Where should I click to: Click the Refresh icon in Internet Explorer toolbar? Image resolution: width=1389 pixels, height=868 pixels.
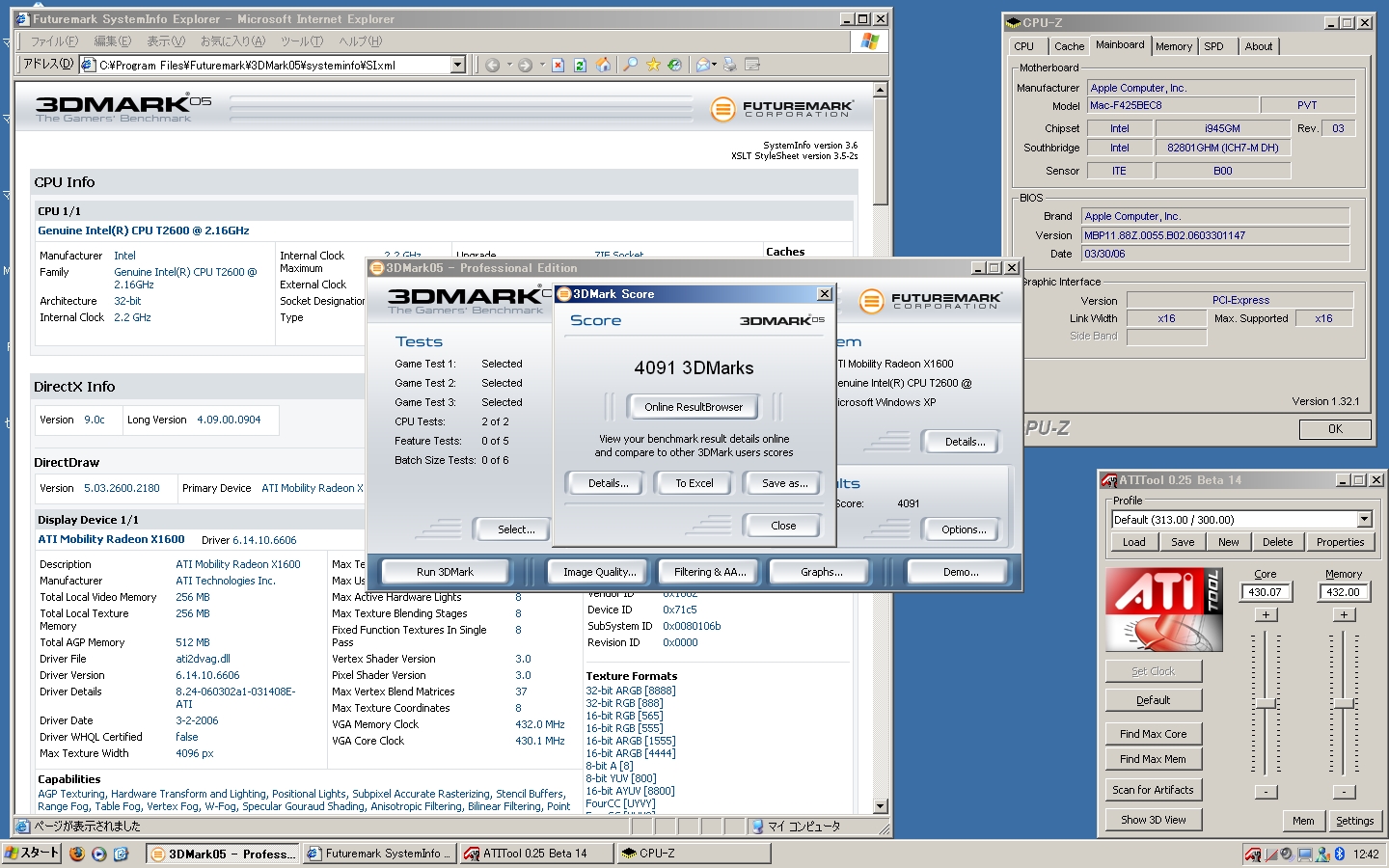[x=580, y=65]
